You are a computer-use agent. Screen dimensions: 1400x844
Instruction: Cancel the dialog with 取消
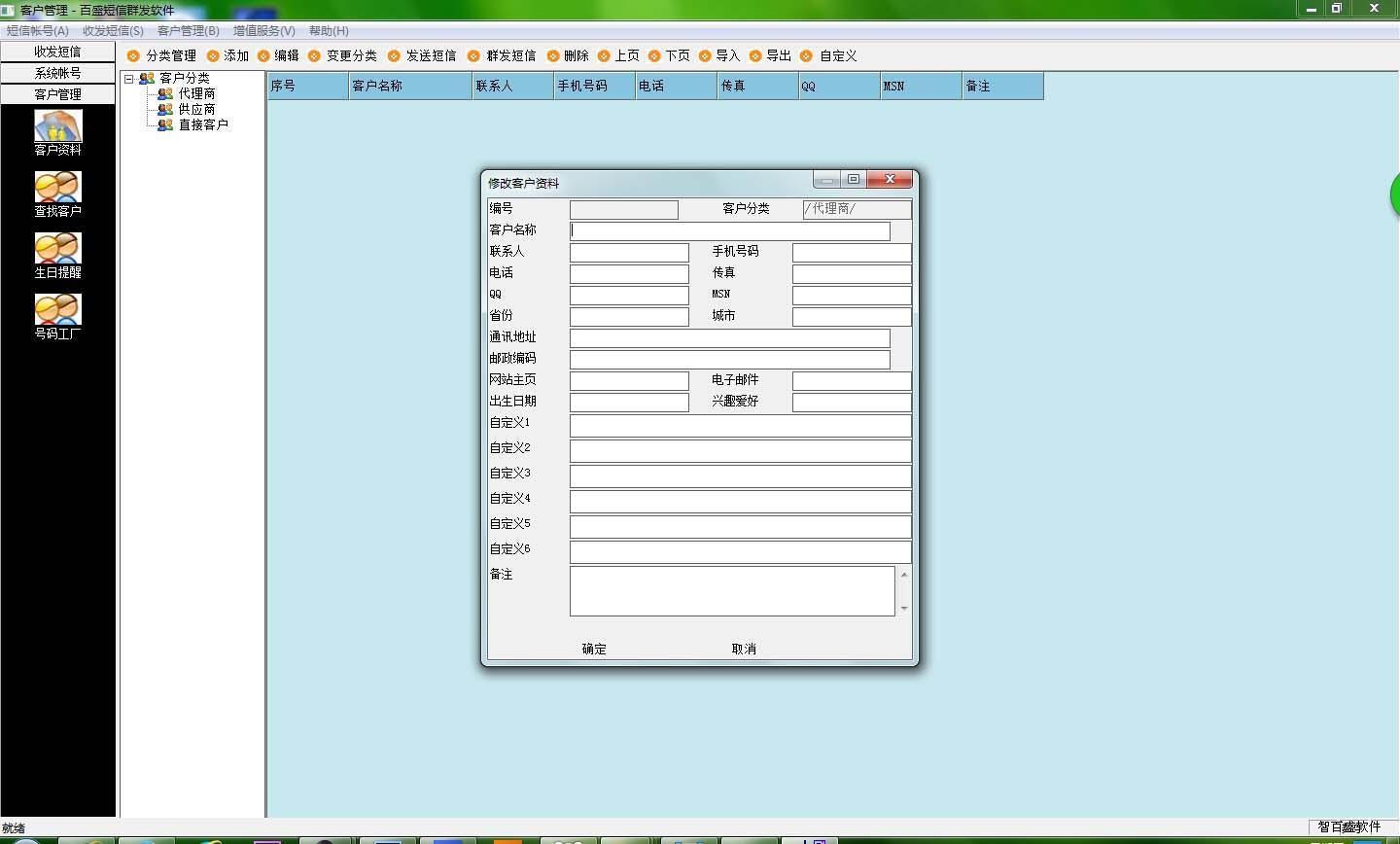(x=744, y=649)
